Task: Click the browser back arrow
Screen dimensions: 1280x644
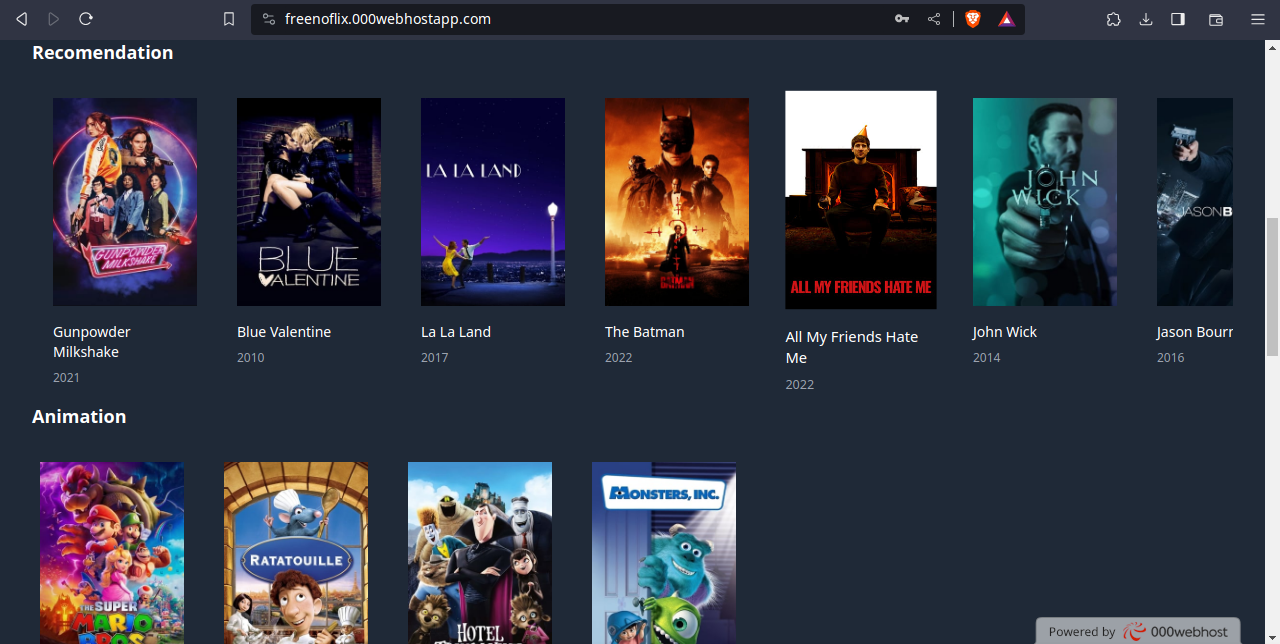Action: click(21, 19)
